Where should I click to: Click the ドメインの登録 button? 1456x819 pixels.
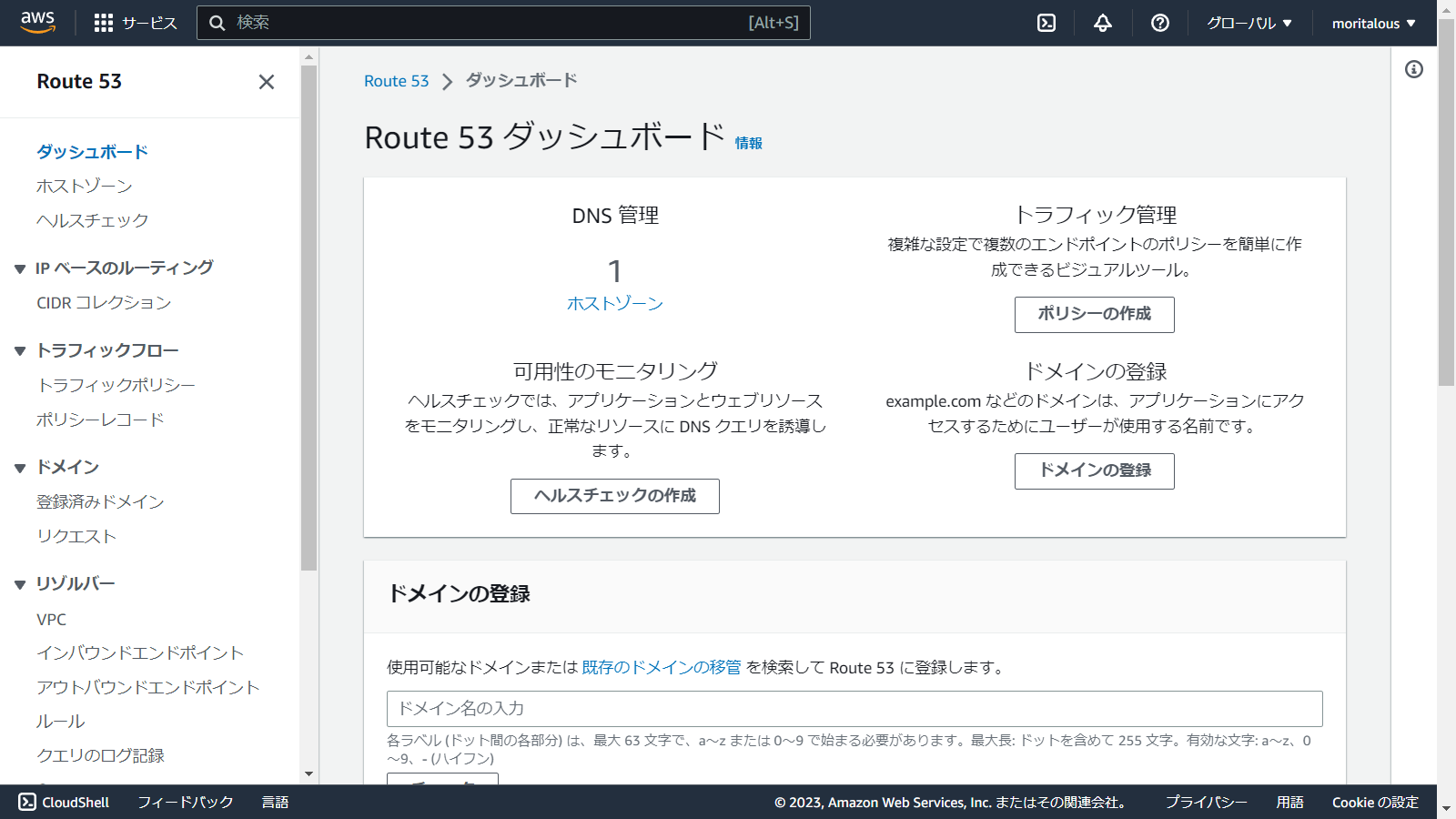tap(1094, 471)
